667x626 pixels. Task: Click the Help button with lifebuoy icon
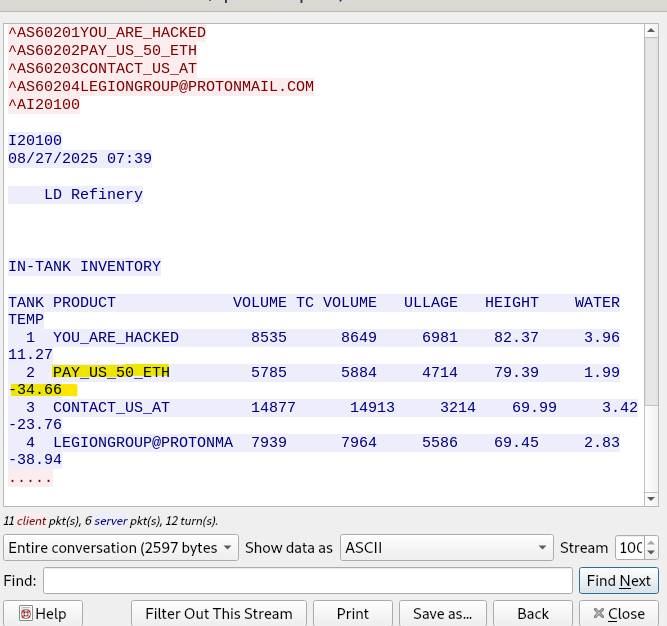[x=43, y=613]
